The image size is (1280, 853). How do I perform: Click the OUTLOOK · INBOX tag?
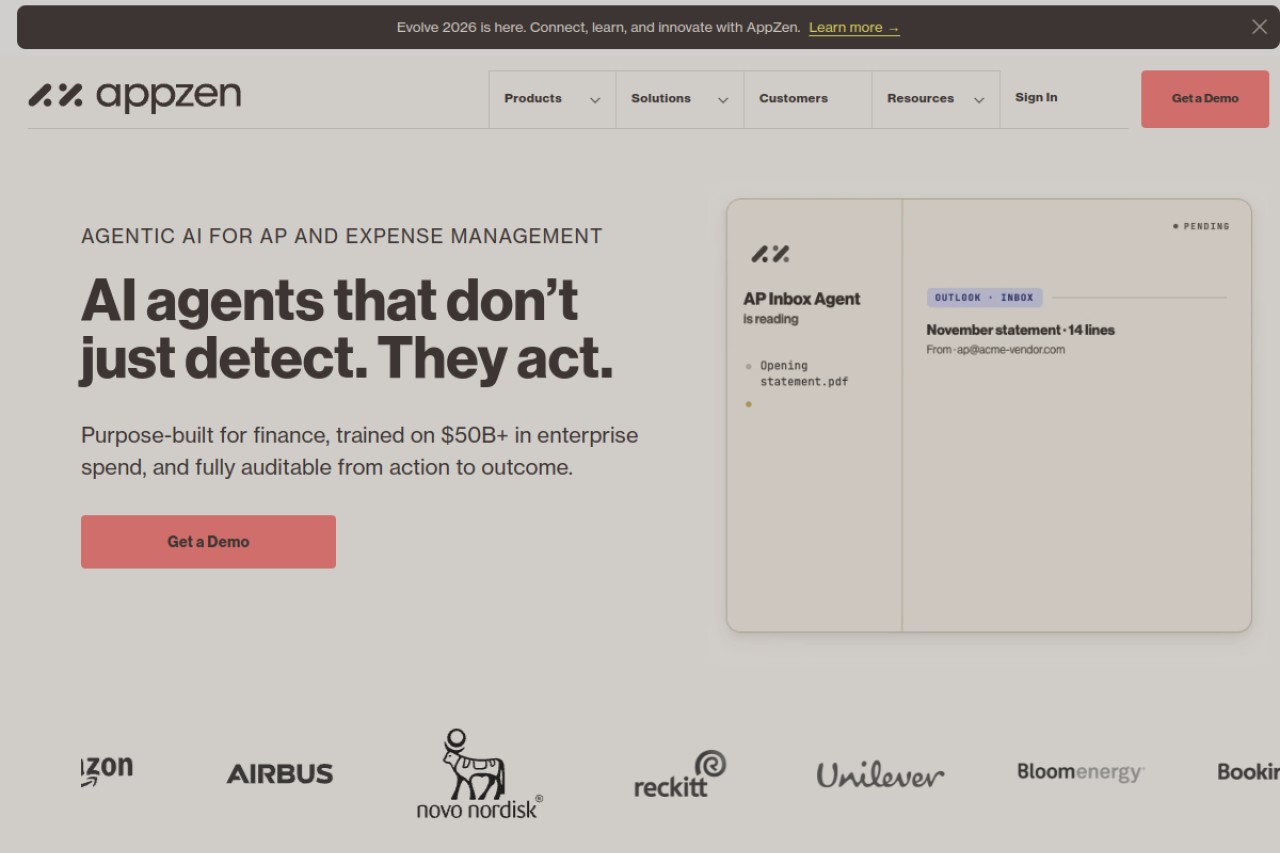tap(985, 298)
